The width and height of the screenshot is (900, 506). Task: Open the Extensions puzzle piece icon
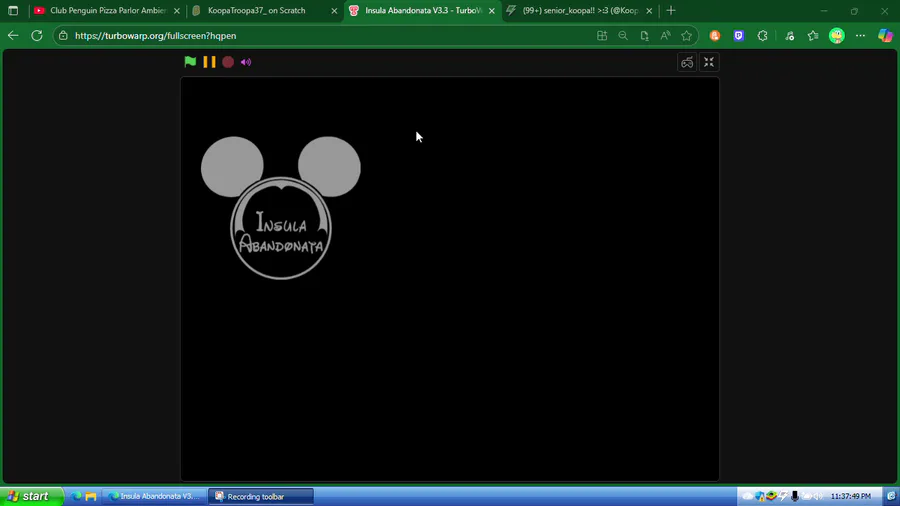click(762, 36)
